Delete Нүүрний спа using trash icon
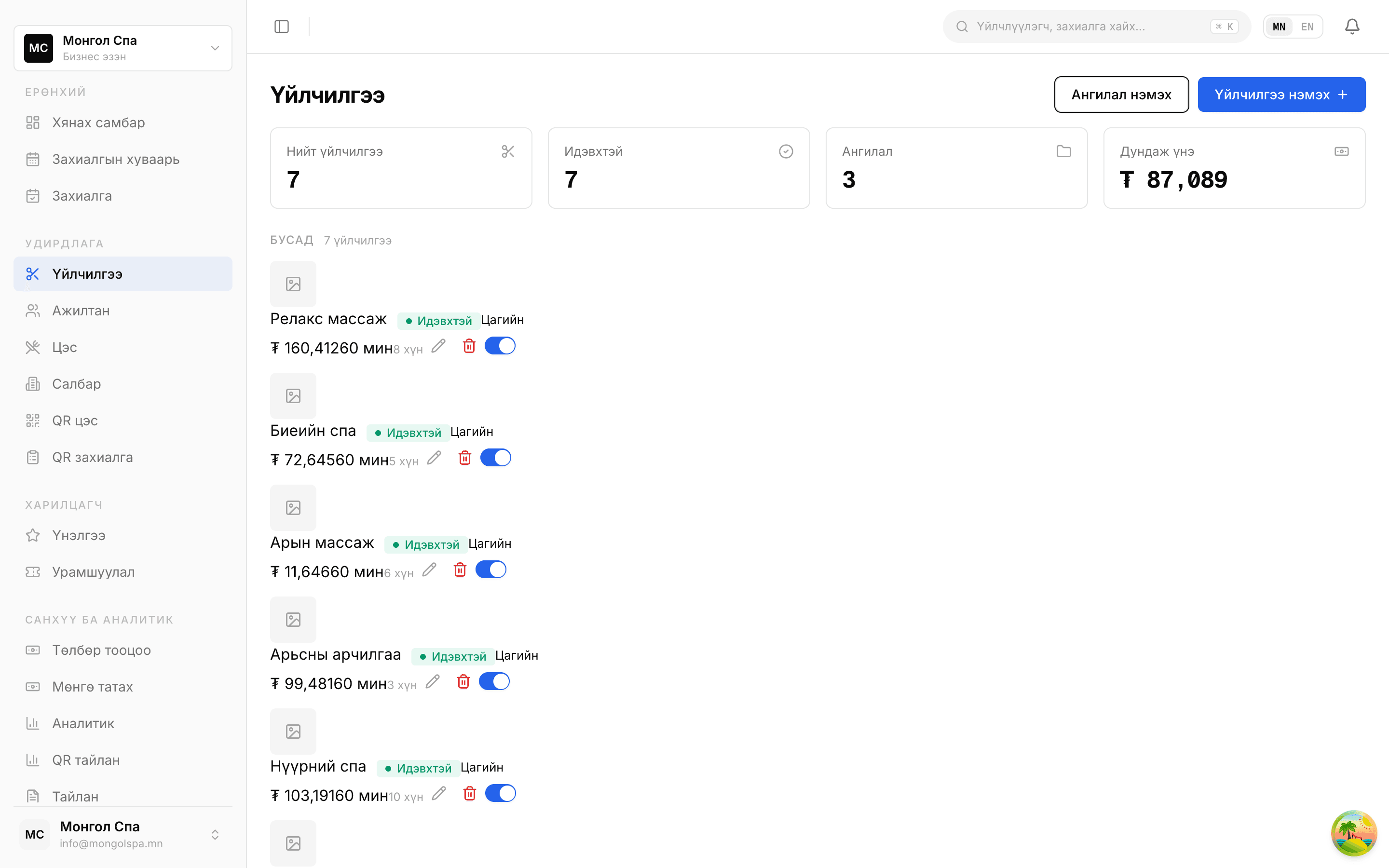This screenshot has width=1389, height=868. [469, 794]
